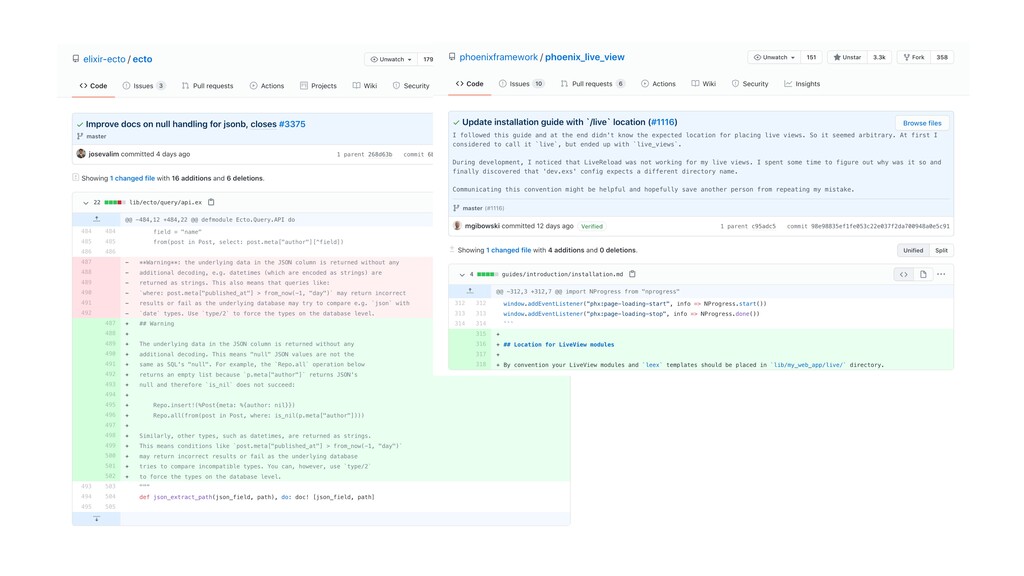This screenshot has width=1024, height=576.
Task: Expand diff upward in api.ex
Action: (97, 219)
